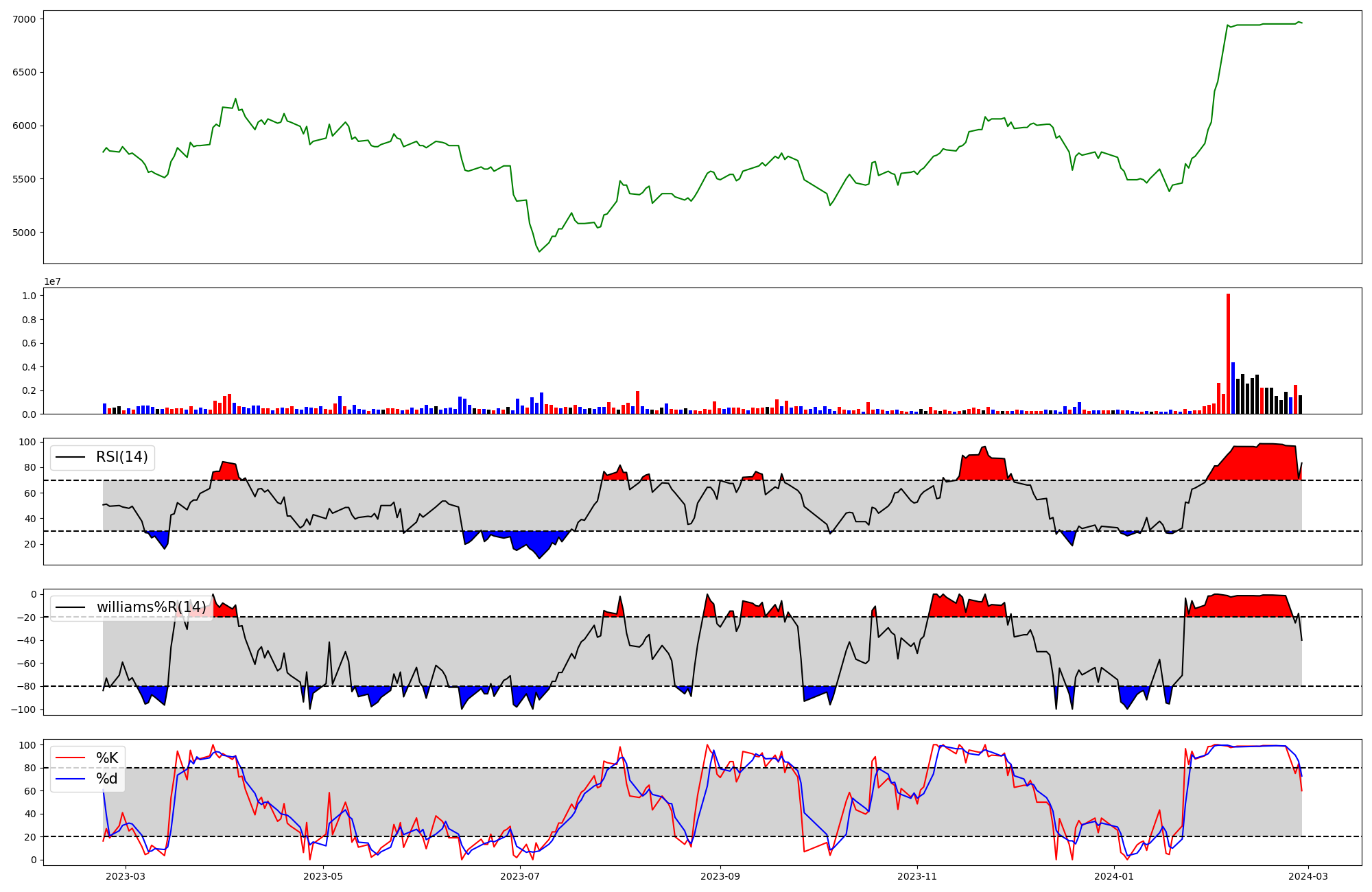
Task: Click the 6500 price axis label
Action: 25,72
